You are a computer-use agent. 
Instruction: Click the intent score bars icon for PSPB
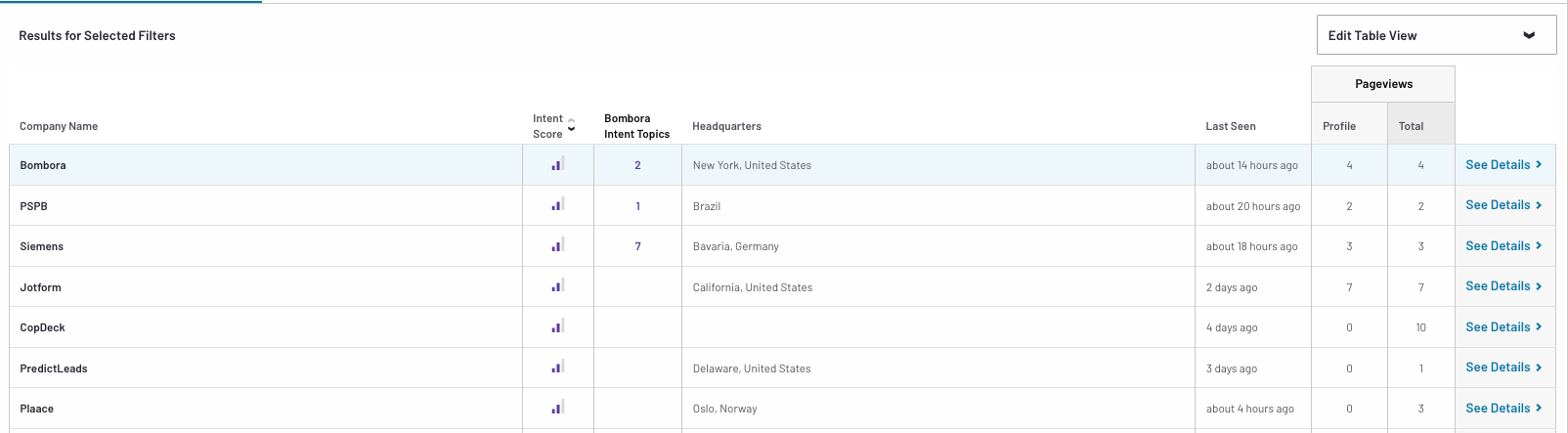tap(557, 205)
